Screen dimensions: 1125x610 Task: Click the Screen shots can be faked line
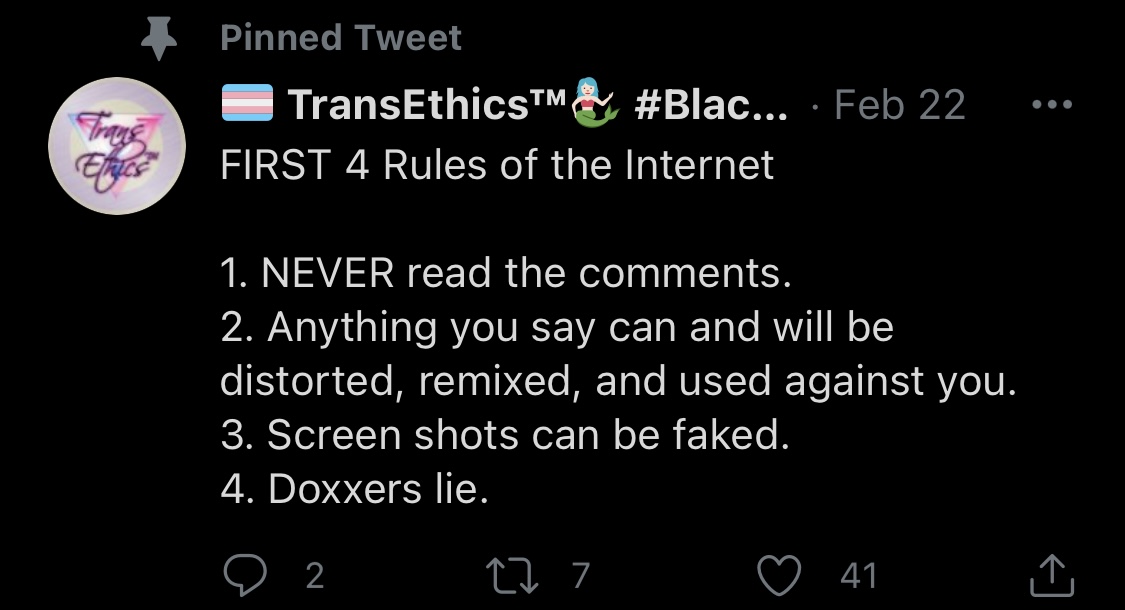(x=505, y=435)
